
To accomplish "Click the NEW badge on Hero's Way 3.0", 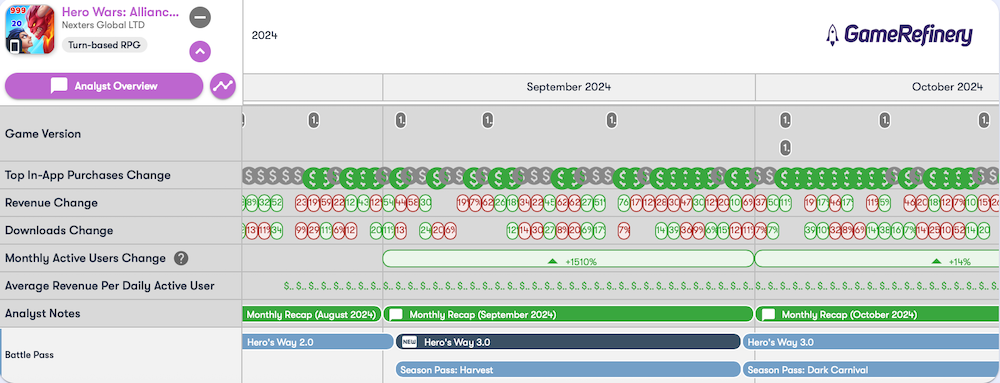I will [409, 342].
